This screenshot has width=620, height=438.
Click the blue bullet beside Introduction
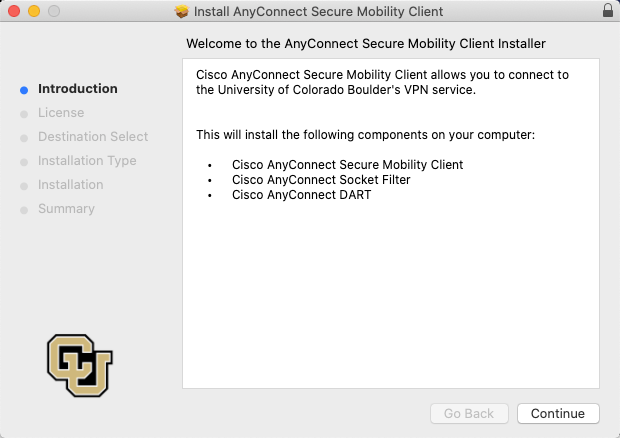24,89
